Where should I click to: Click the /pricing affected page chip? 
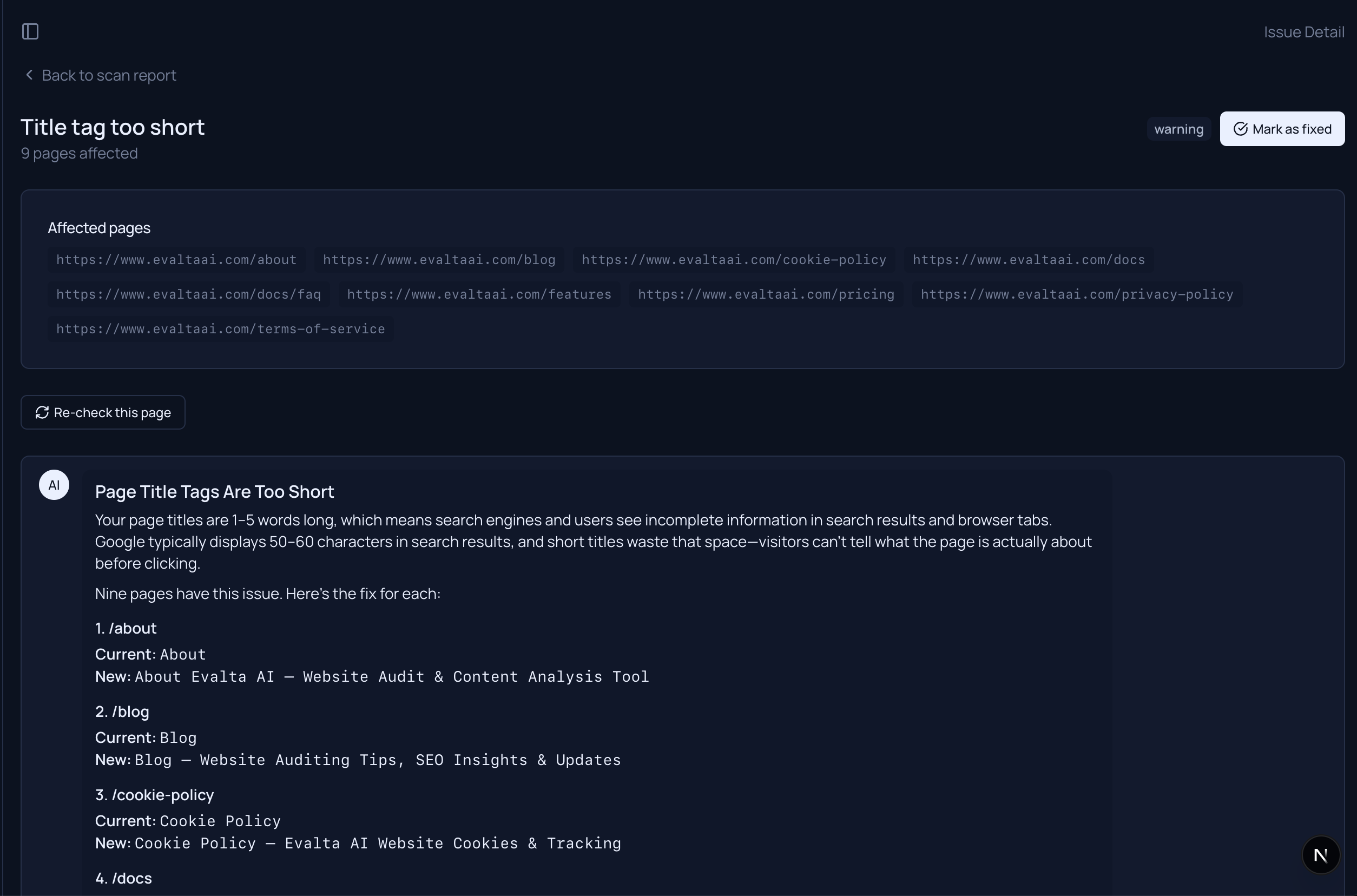pyautogui.click(x=766, y=294)
